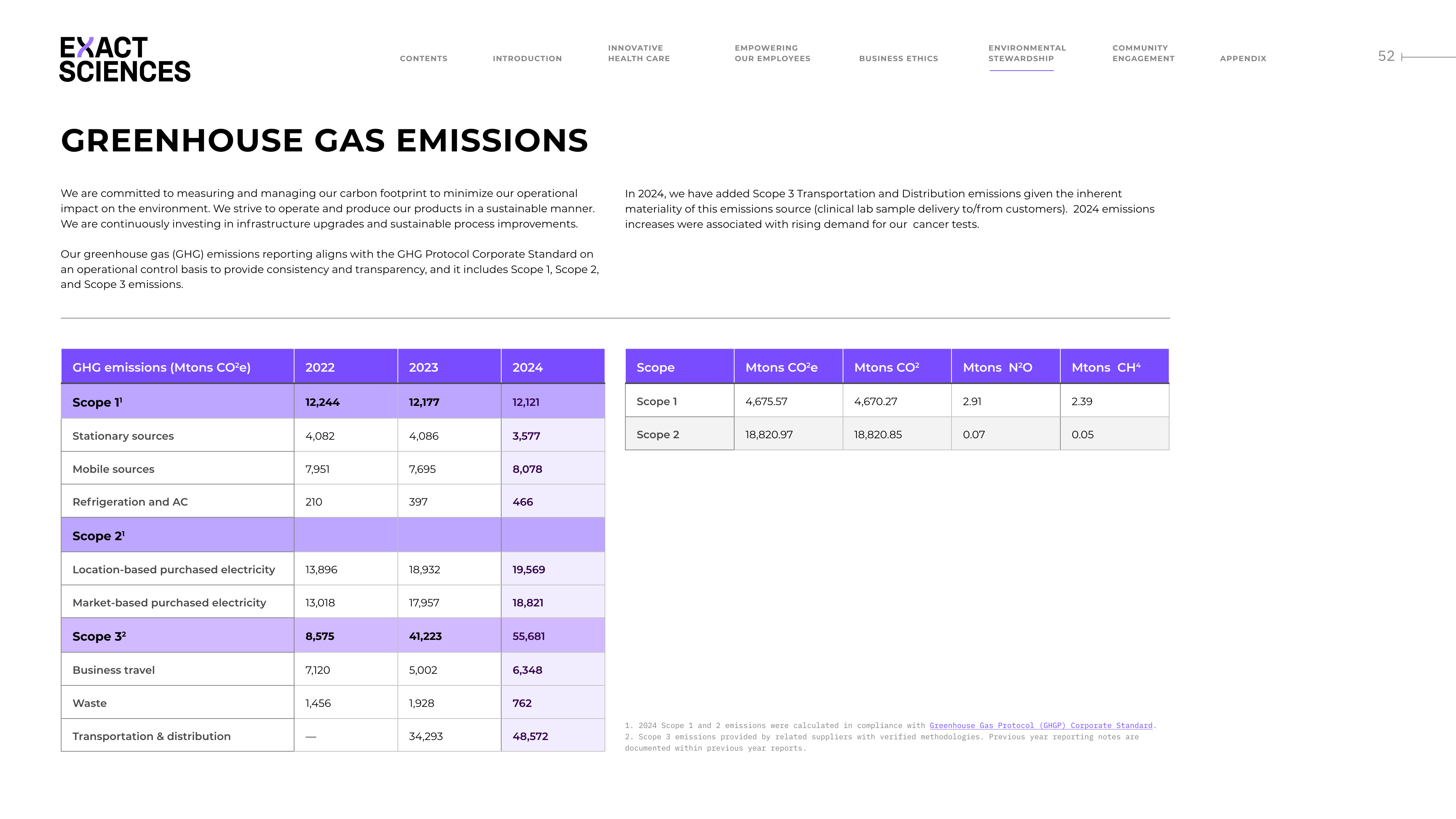Click the 34,293 transportation value for 2023
Image resolution: width=1456 pixels, height=819 pixels.
point(426,736)
